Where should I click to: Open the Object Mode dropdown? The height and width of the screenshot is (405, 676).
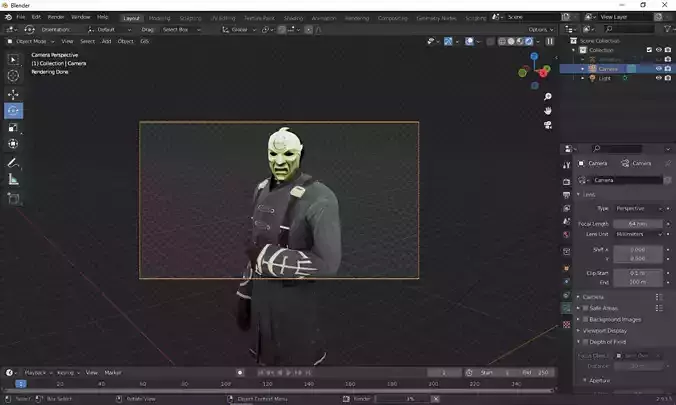click(x=31, y=41)
